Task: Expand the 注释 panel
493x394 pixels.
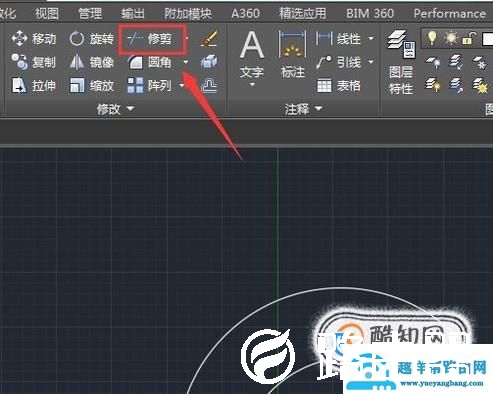Action: [303, 108]
